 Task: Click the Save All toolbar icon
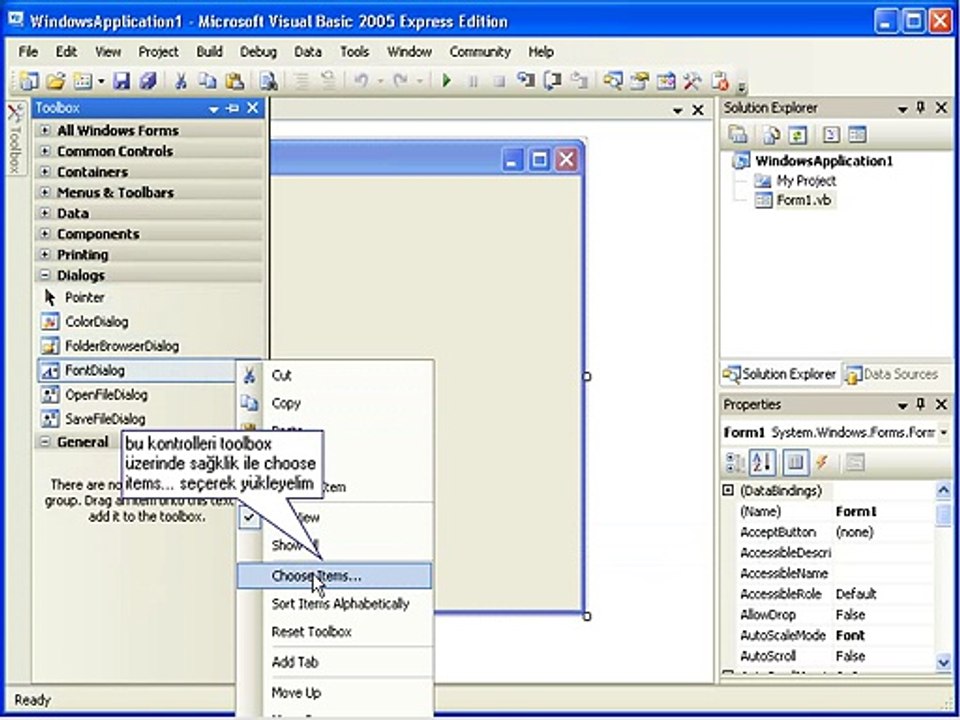148,81
